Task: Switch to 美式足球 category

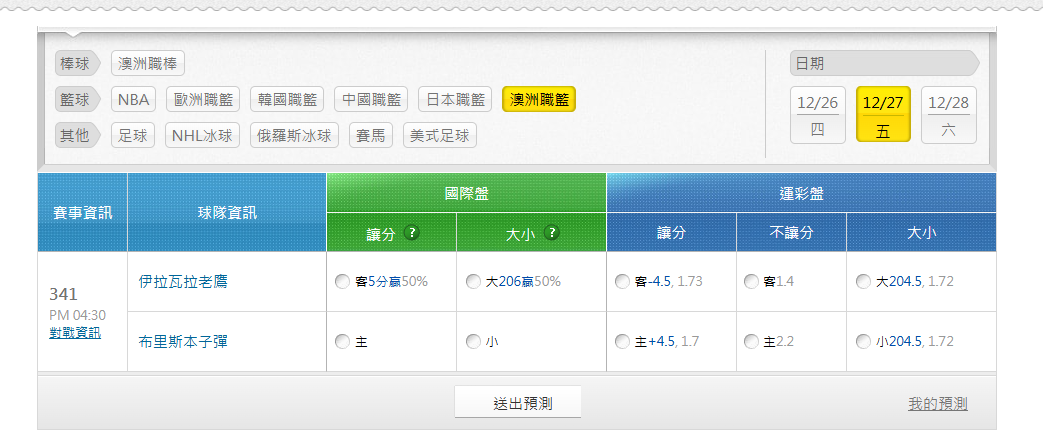Action: pyautogui.click(x=440, y=136)
